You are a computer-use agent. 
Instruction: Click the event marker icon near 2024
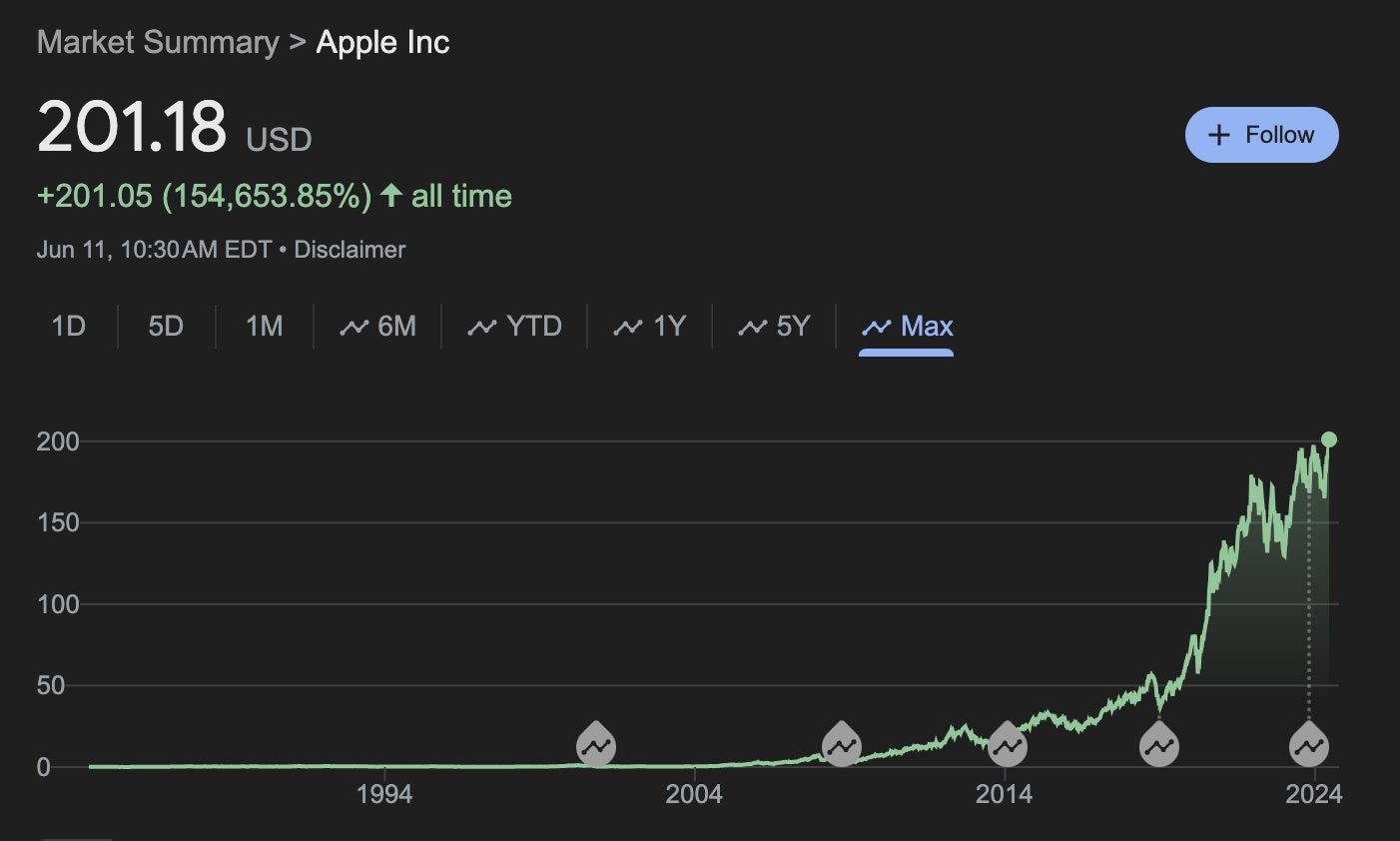click(1309, 745)
